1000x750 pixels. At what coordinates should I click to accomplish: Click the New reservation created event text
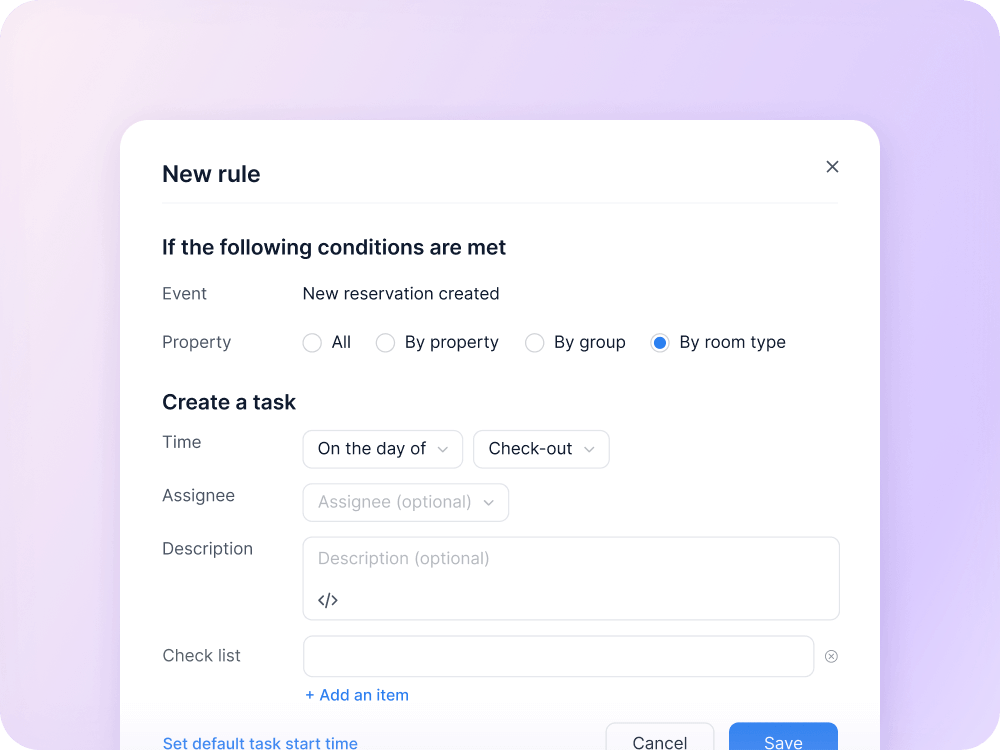pos(400,293)
